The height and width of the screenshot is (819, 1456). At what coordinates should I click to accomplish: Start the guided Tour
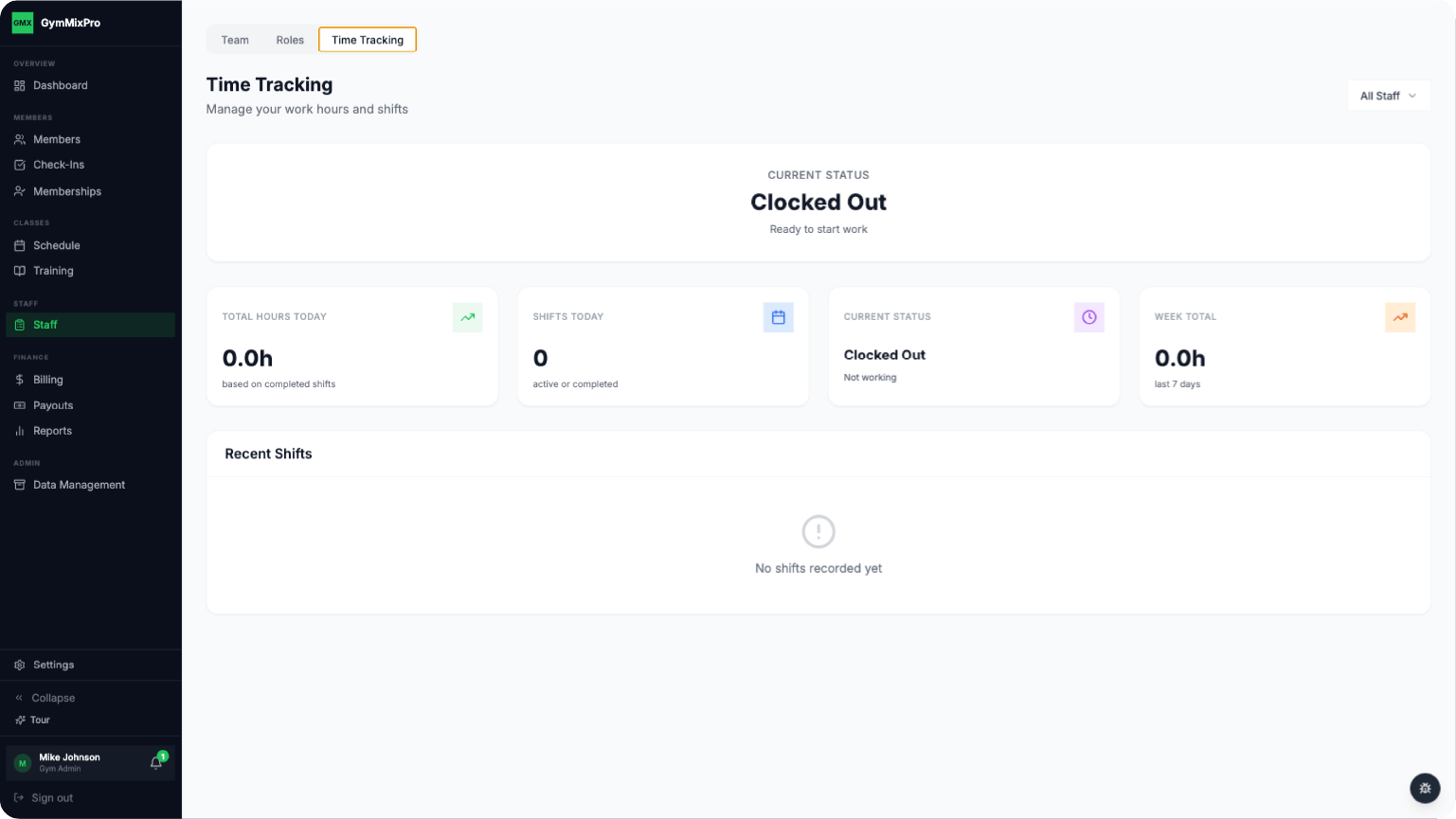tap(38, 720)
